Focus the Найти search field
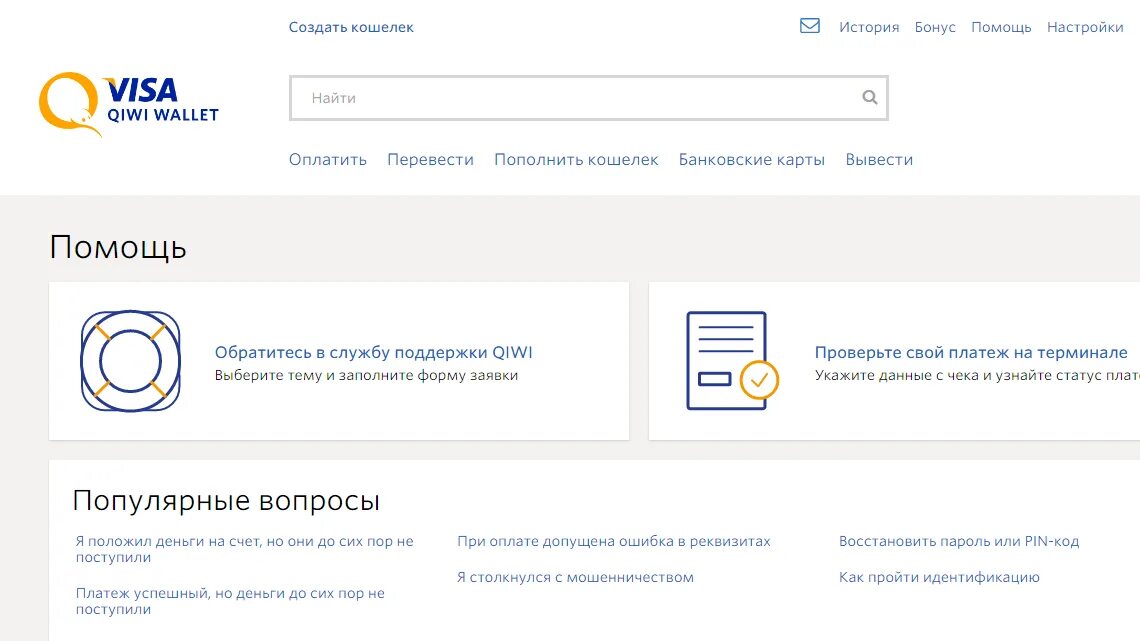Viewport: 1140px width, 641px height. coord(588,98)
